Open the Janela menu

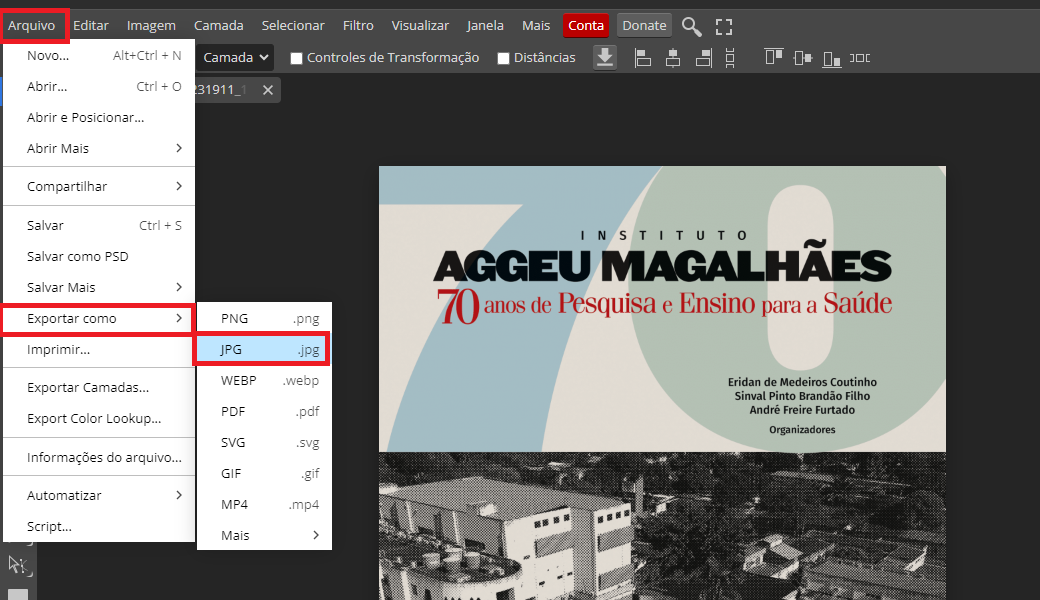(x=485, y=26)
